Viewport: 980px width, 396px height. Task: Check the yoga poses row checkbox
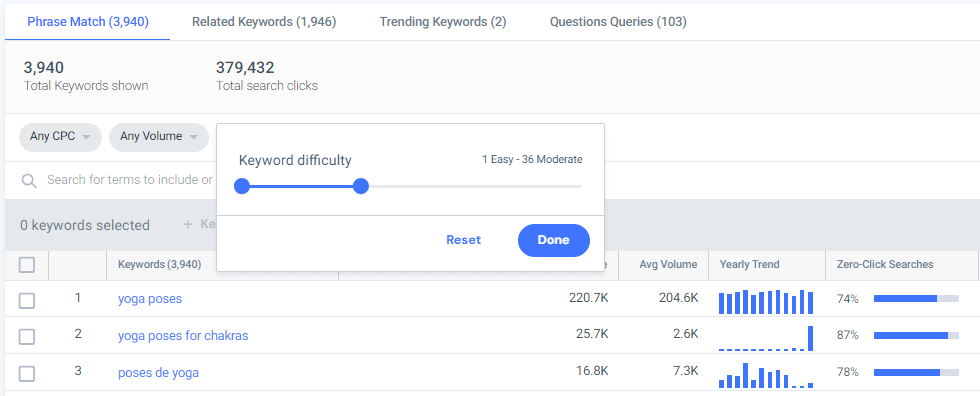tap(26, 301)
